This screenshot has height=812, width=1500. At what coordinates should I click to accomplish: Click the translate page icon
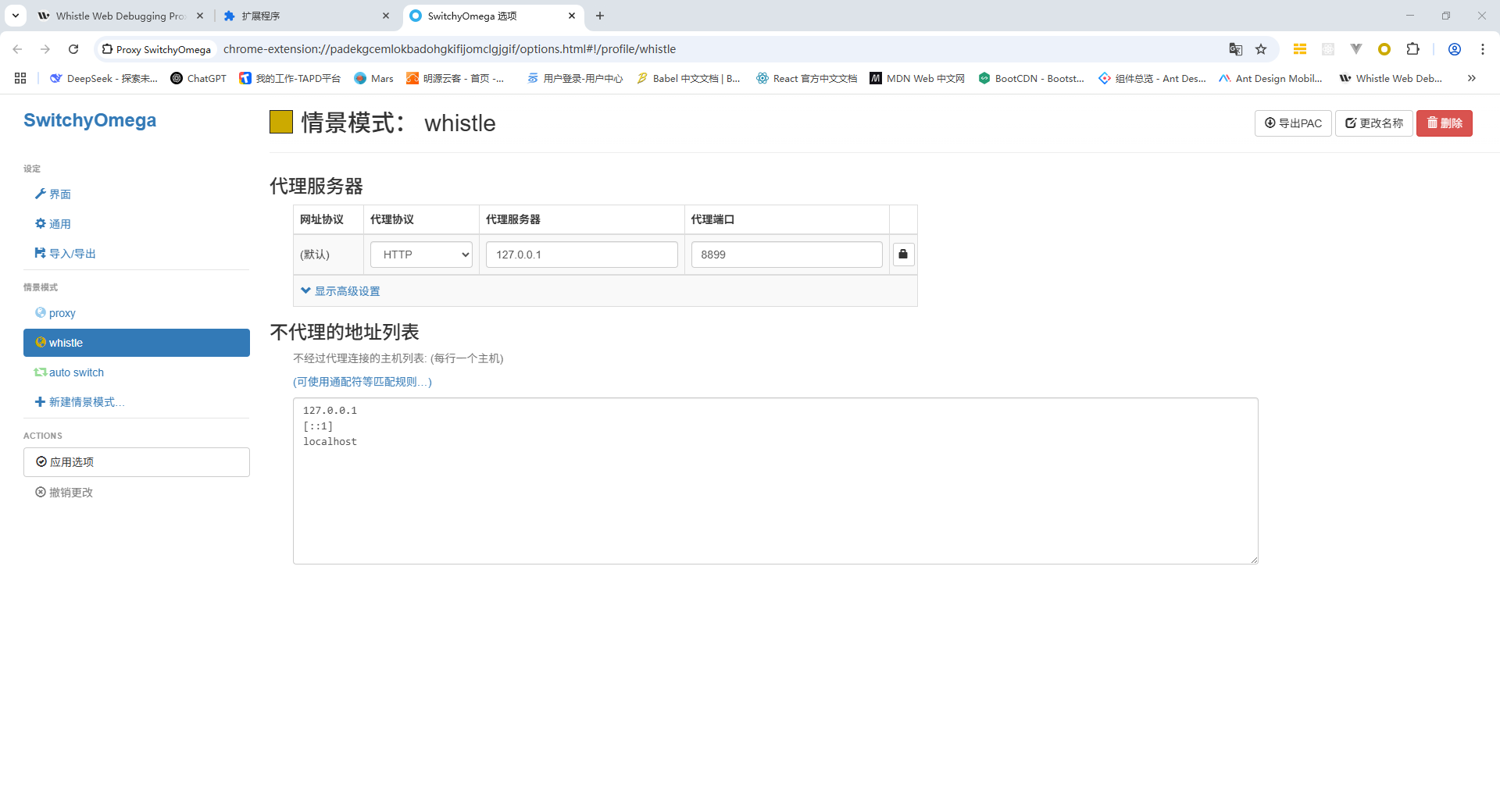tap(1235, 49)
